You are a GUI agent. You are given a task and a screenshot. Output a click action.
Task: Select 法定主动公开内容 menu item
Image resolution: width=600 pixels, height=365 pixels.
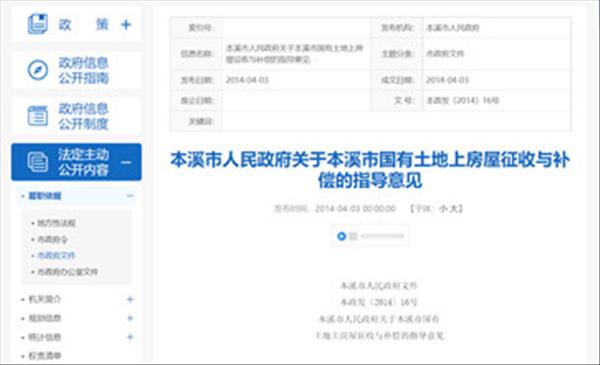pyautogui.click(x=77, y=162)
